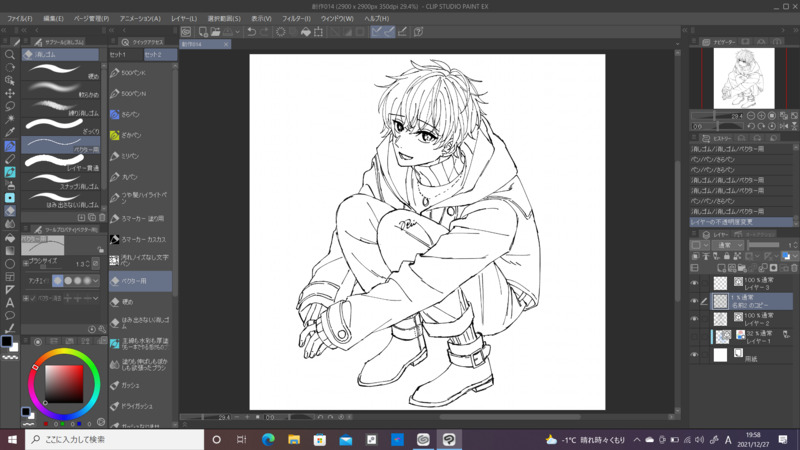Select the Move layer tool
The image size is (800, 450).
(10, 93)
